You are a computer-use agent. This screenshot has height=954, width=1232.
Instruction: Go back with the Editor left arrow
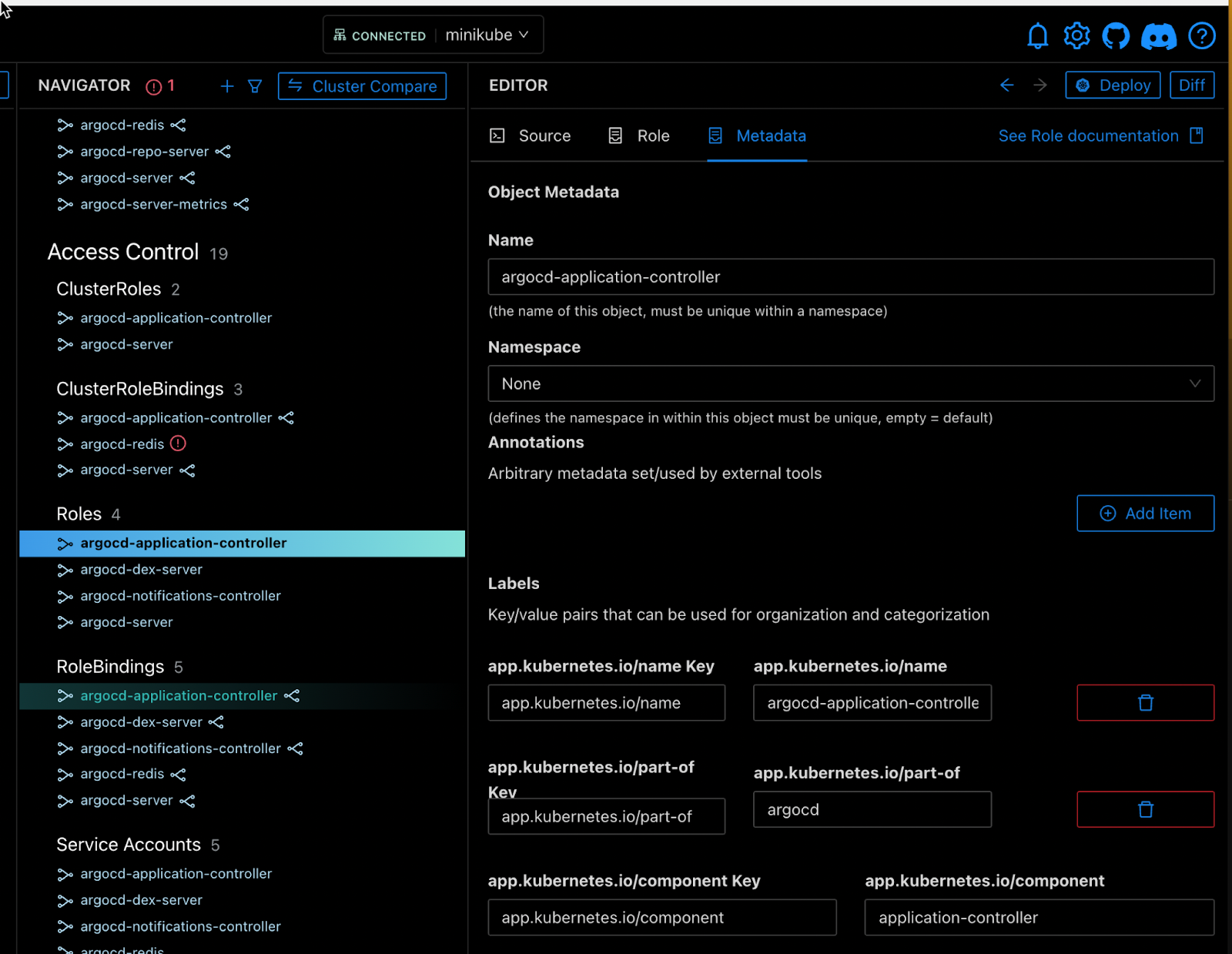(1006, 85)
